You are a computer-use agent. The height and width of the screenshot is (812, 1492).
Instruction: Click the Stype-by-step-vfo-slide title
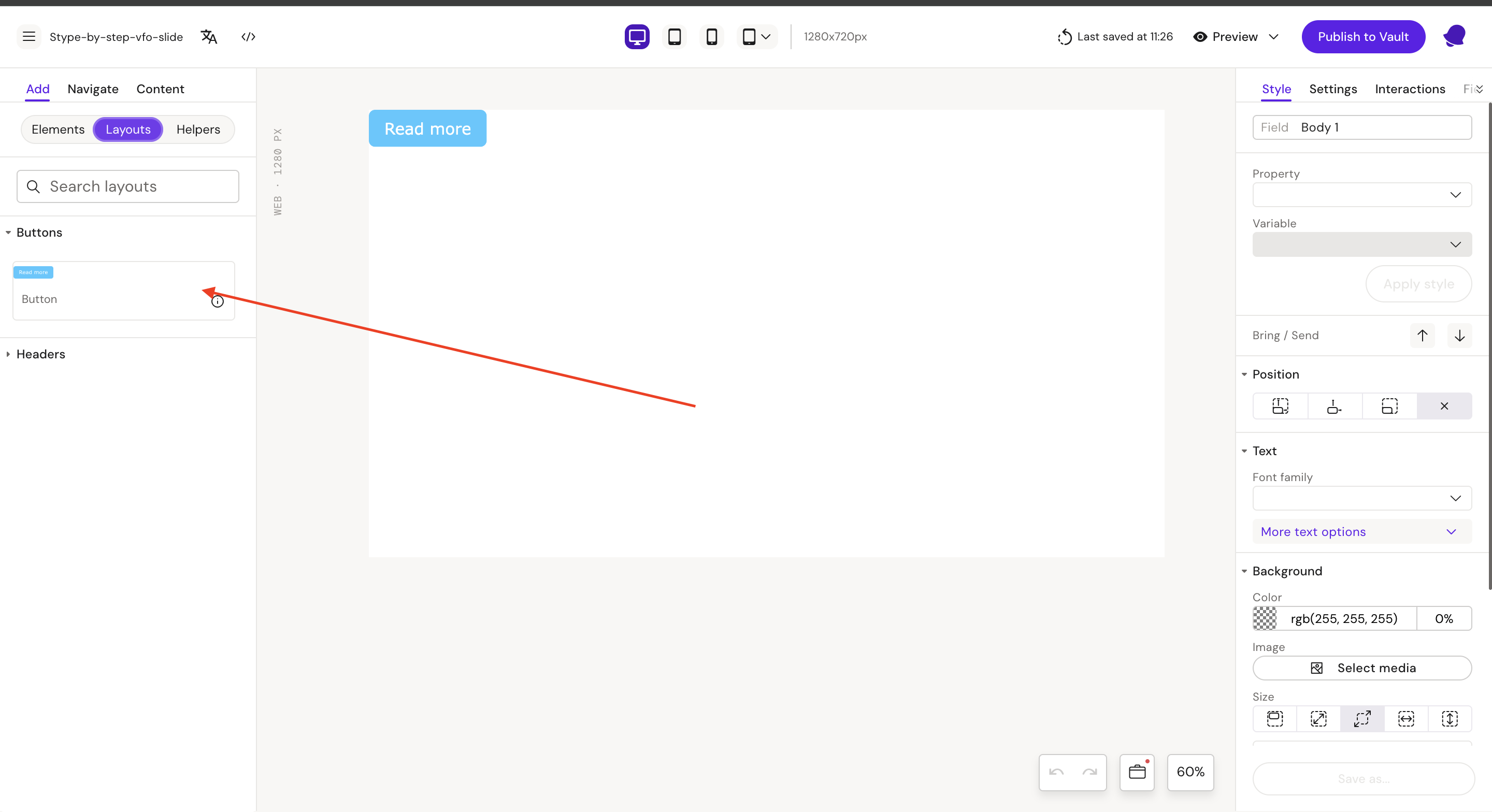point(117,37)
